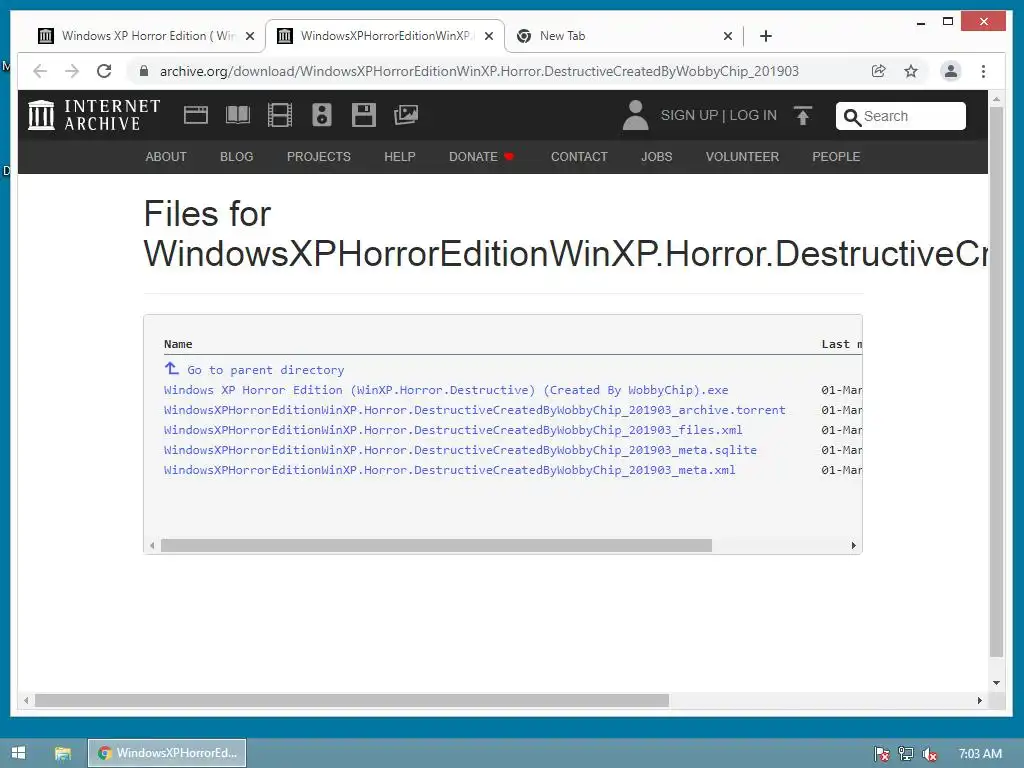This screenshot has height=768, width=1024.
Task: Click file listing scroll right arrow
Action: [x=854, y=545]
